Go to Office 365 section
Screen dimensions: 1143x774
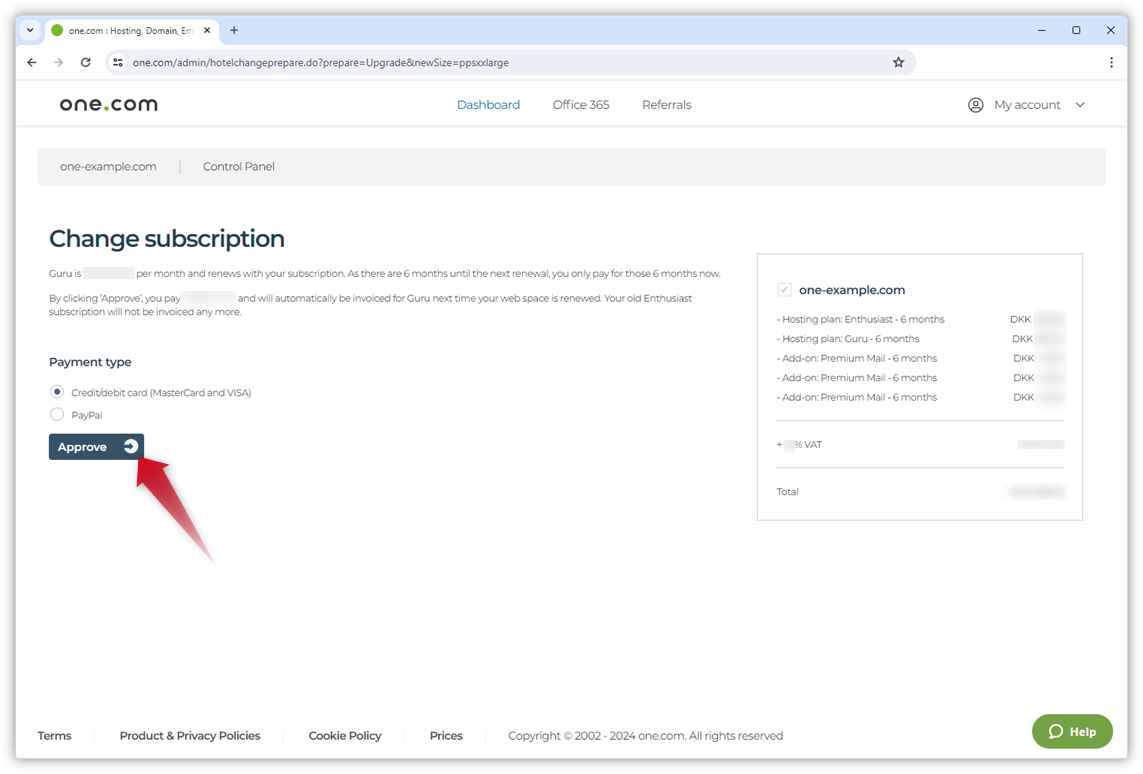(580, 105)
